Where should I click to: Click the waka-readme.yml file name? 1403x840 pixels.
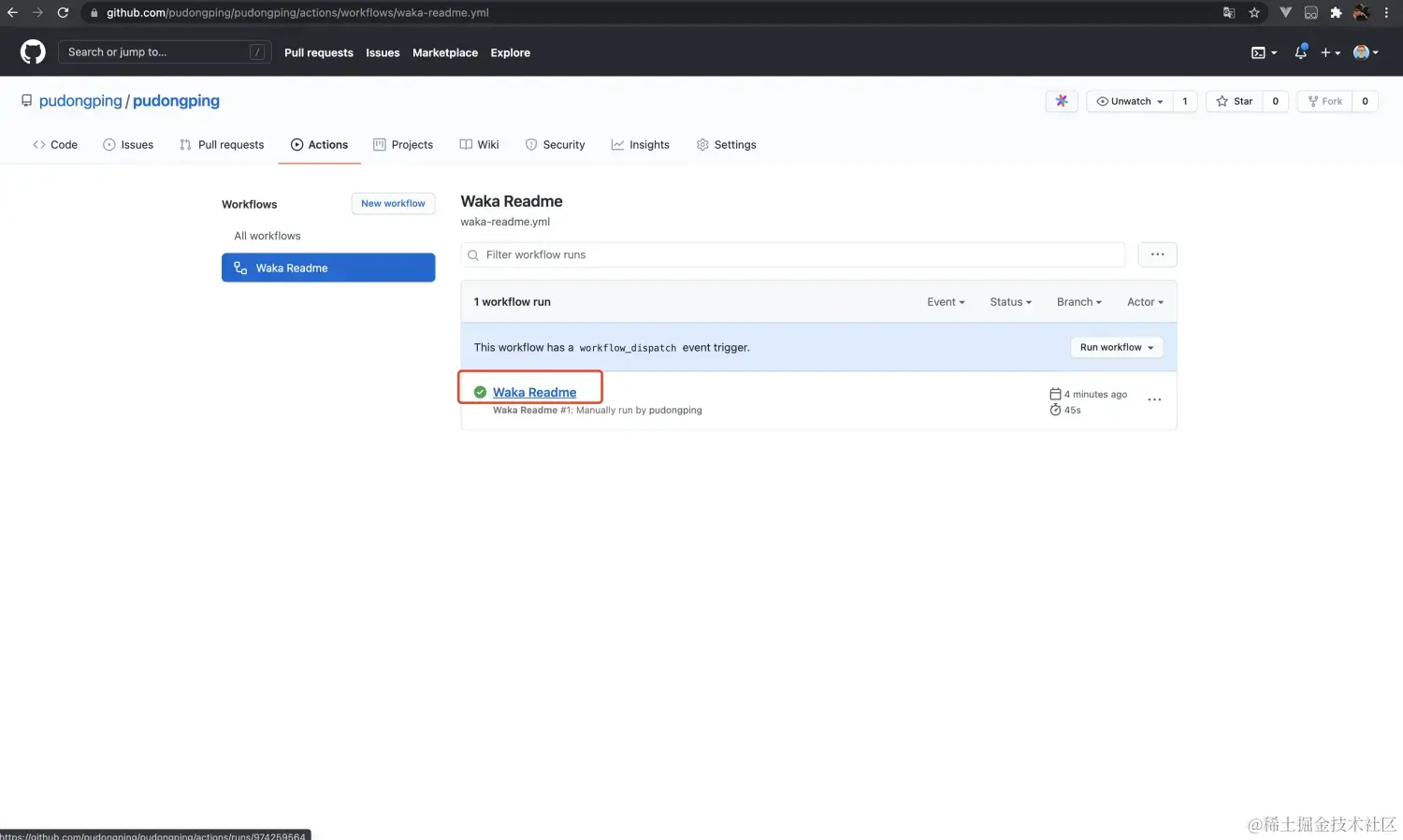point(505,222)
